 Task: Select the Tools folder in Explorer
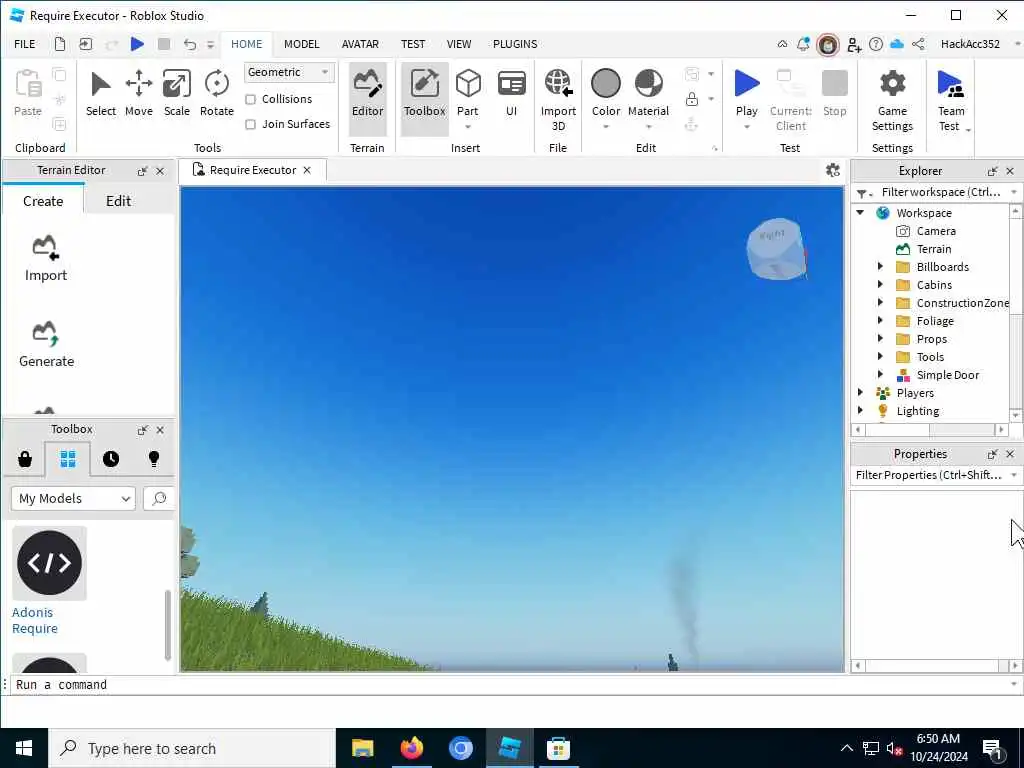click(930, 357)
